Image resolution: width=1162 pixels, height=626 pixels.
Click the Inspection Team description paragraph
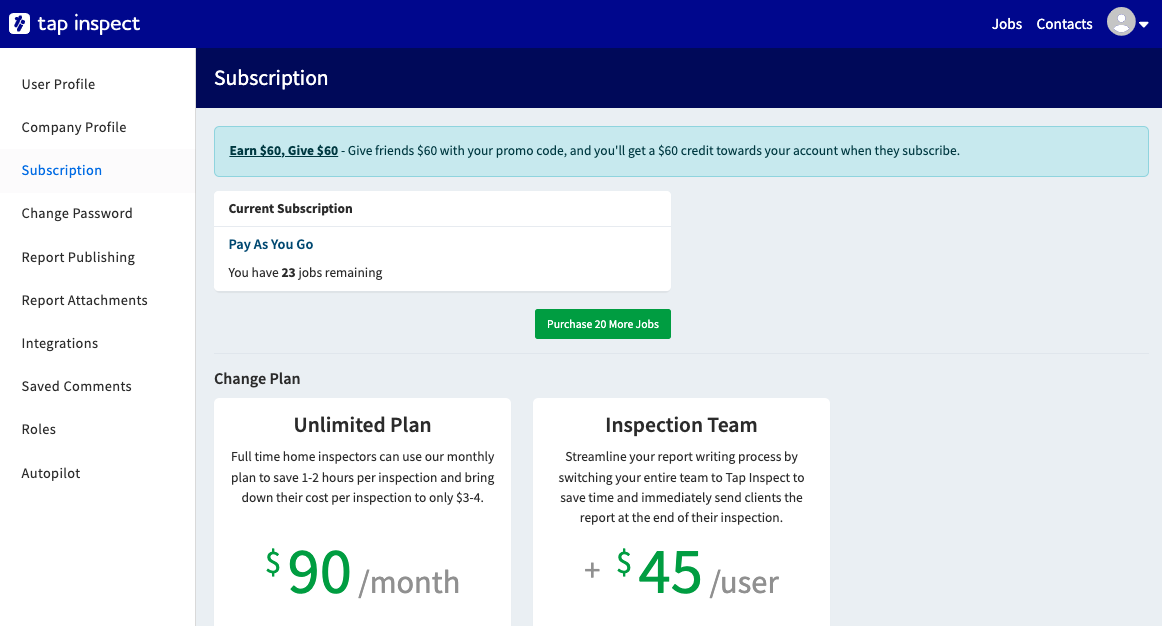click(681, 487)
